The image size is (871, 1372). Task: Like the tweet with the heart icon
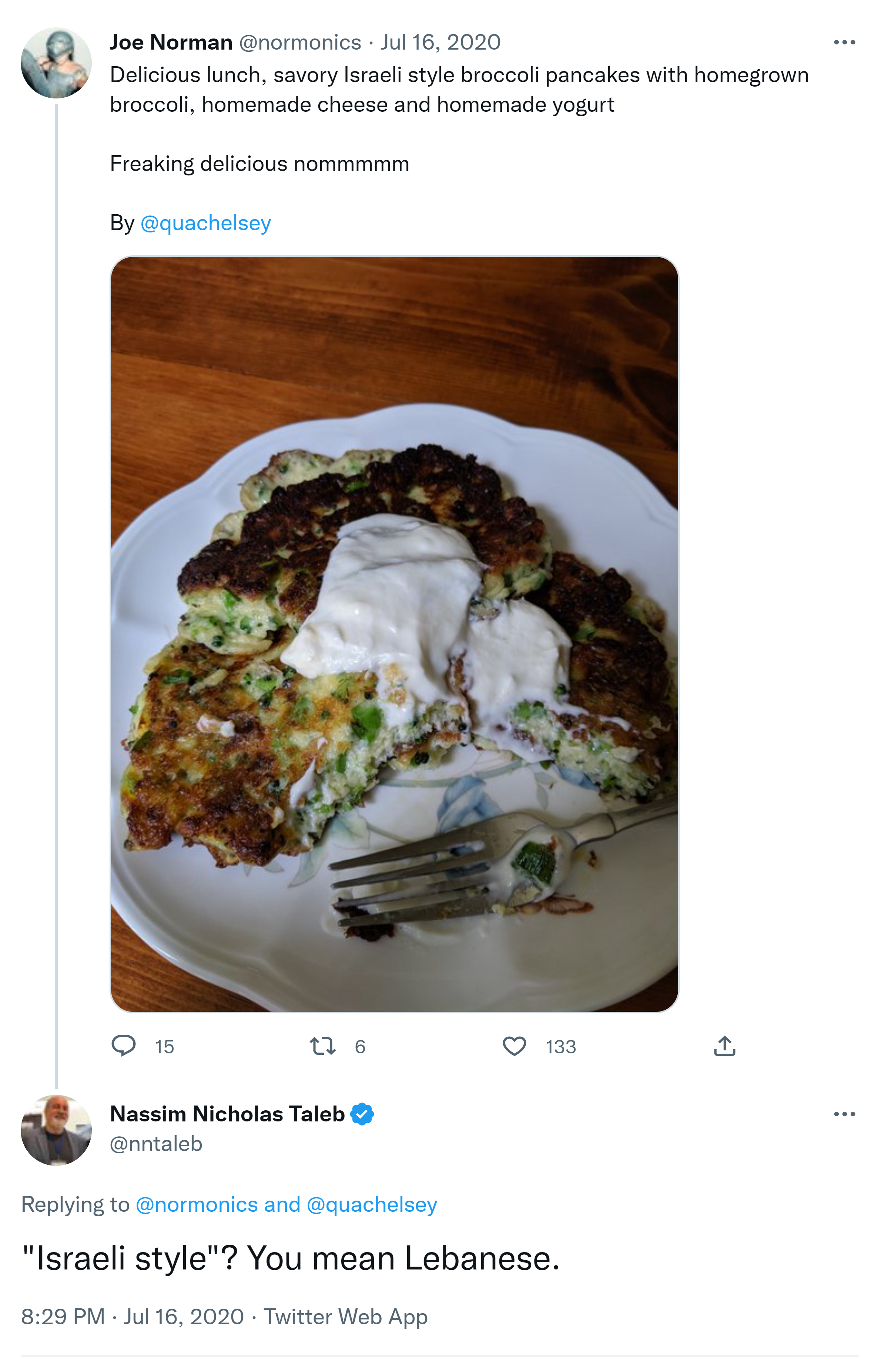pyautogui.click(x=514, y=1046)
